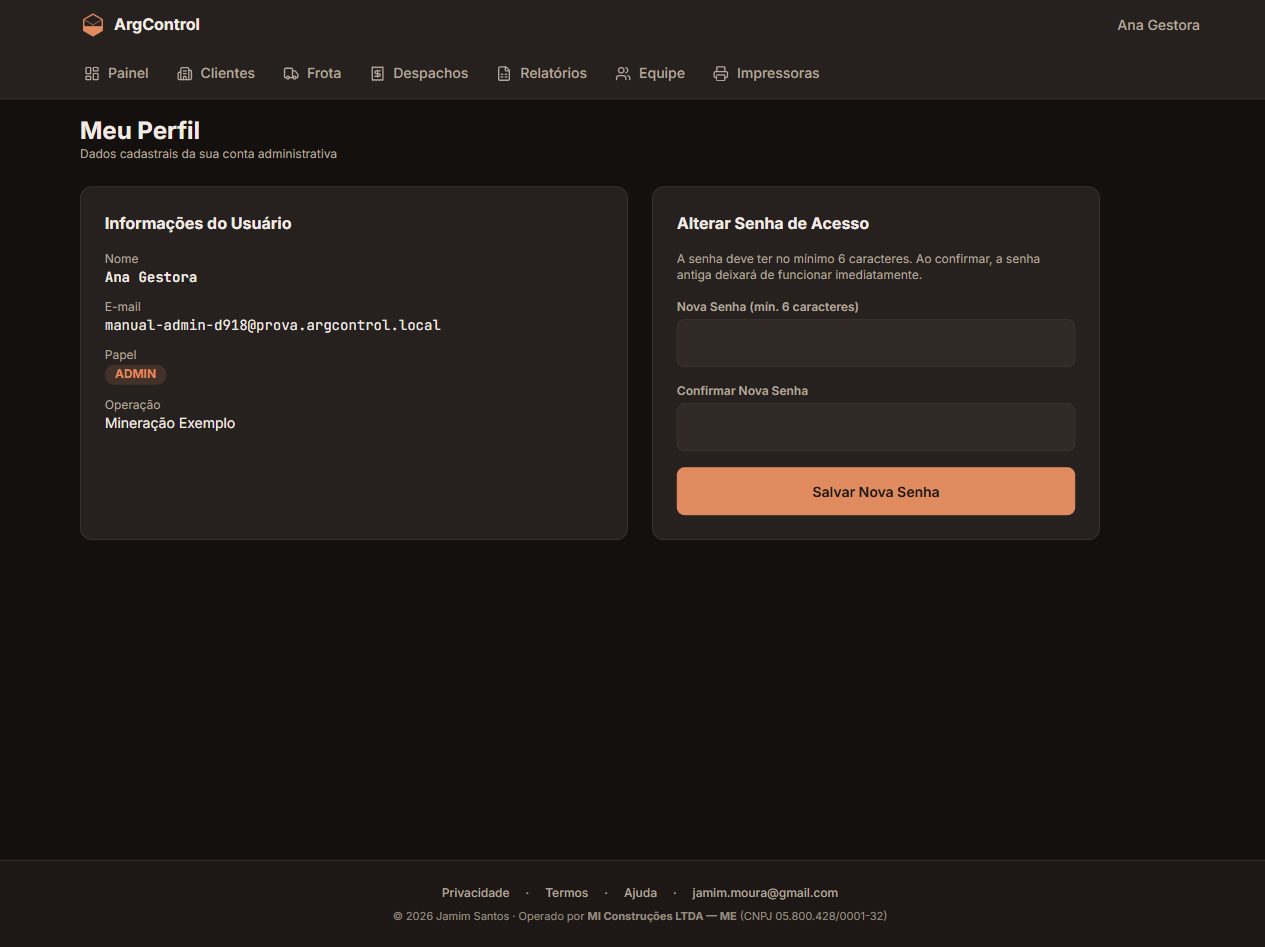
Task: Click the Relatórios document icon
Action: 504,74
